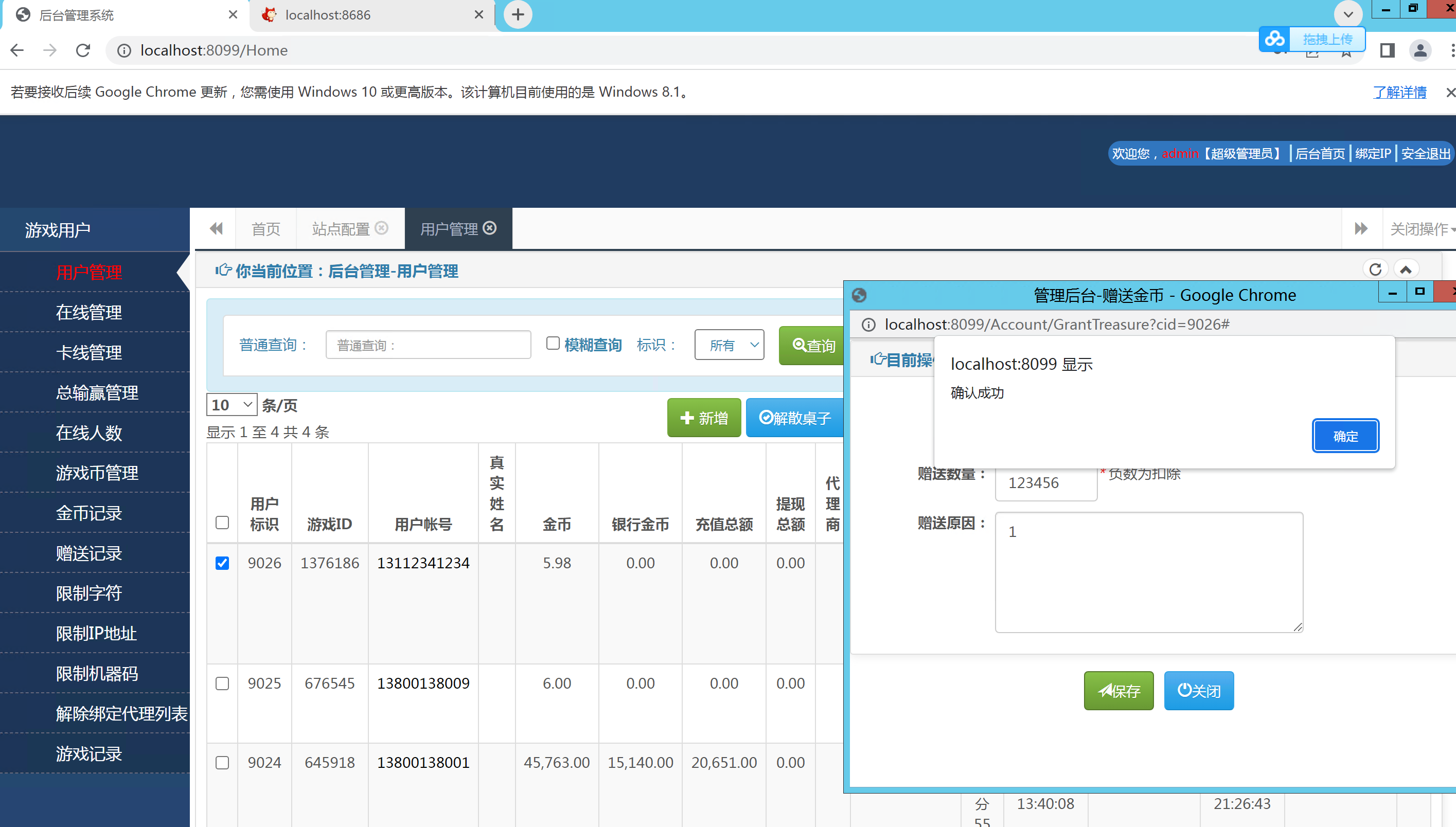
Task: Enable the 模糊查询 checkbox
Action: (553, 343)
